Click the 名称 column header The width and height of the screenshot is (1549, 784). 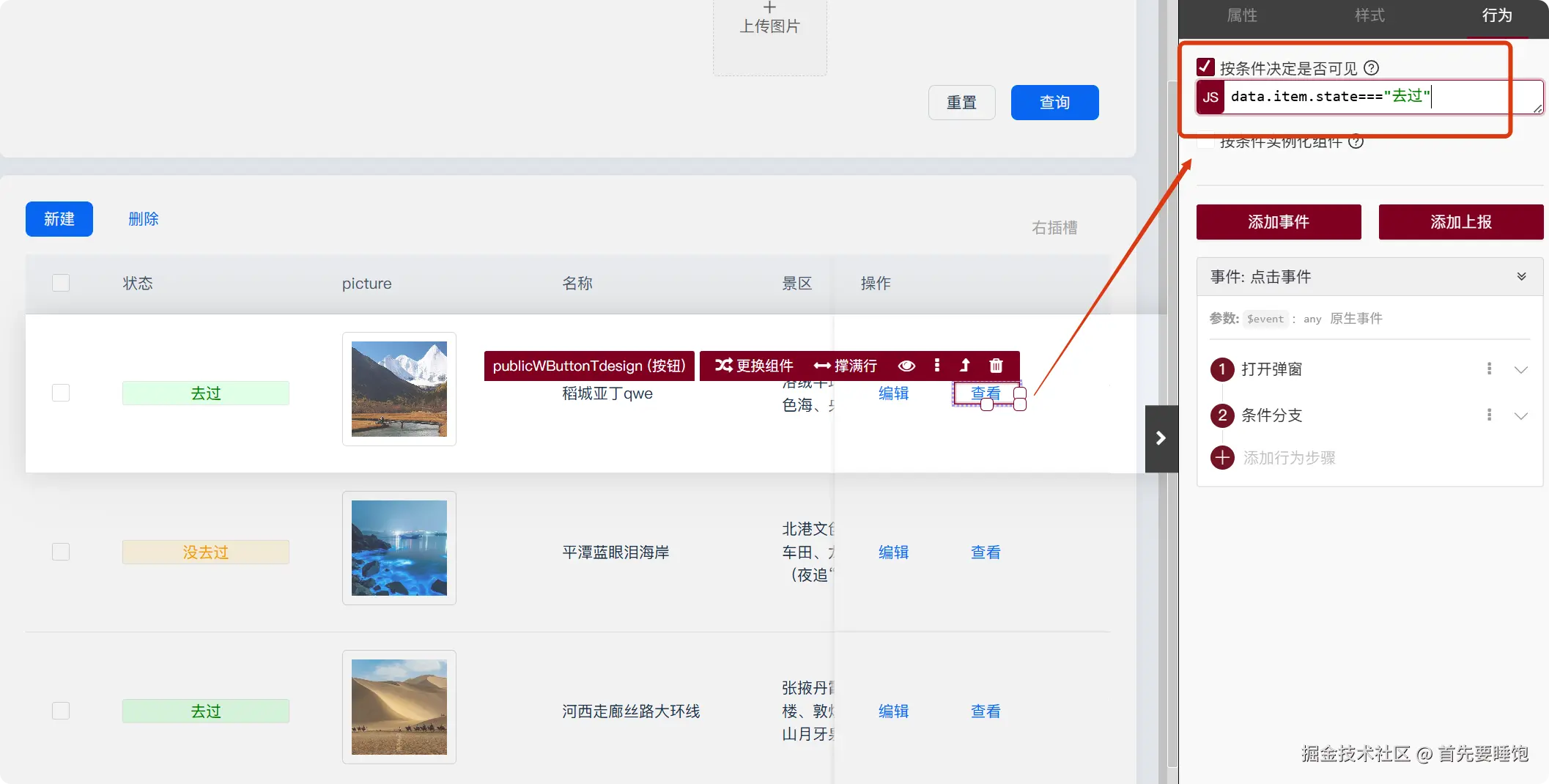[x=577, y=284]
